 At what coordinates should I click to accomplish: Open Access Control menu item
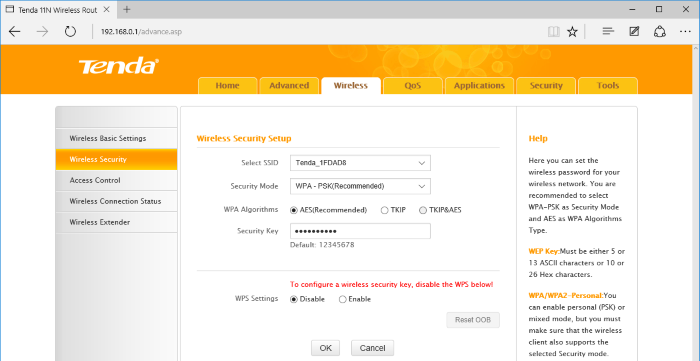[x=117, y=180]
